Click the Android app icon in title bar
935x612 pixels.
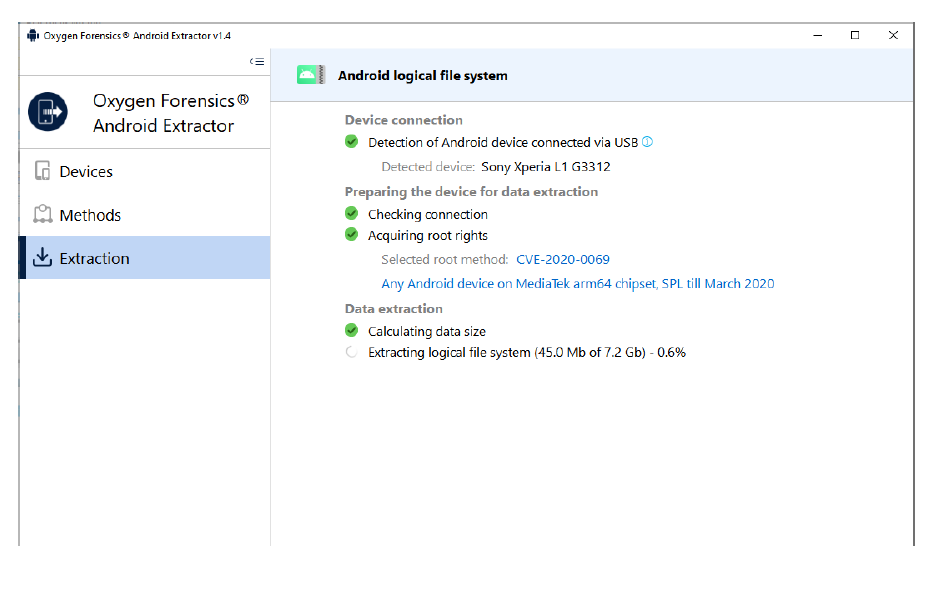point(33,35)
